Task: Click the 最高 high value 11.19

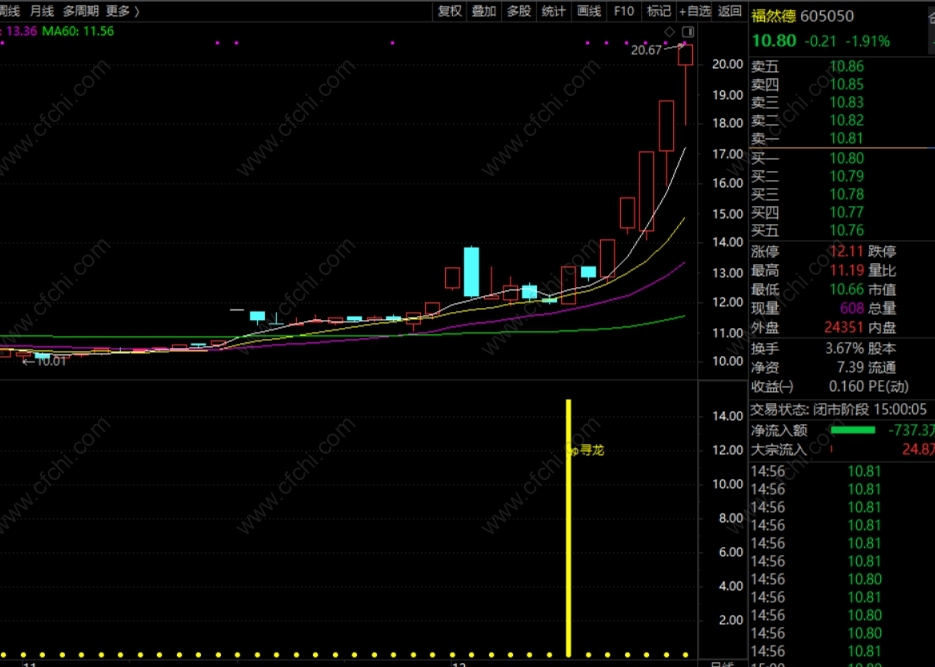Action: [x=846, y=270]
